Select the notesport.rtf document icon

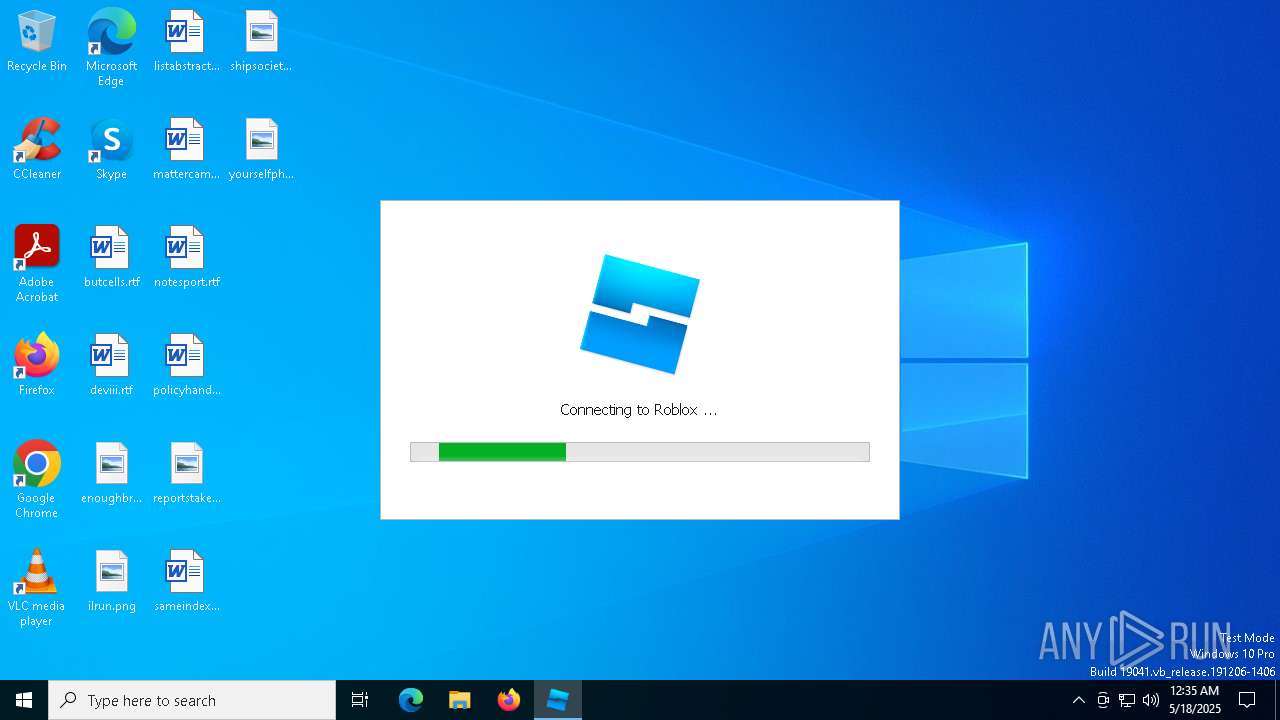(186, 258)
